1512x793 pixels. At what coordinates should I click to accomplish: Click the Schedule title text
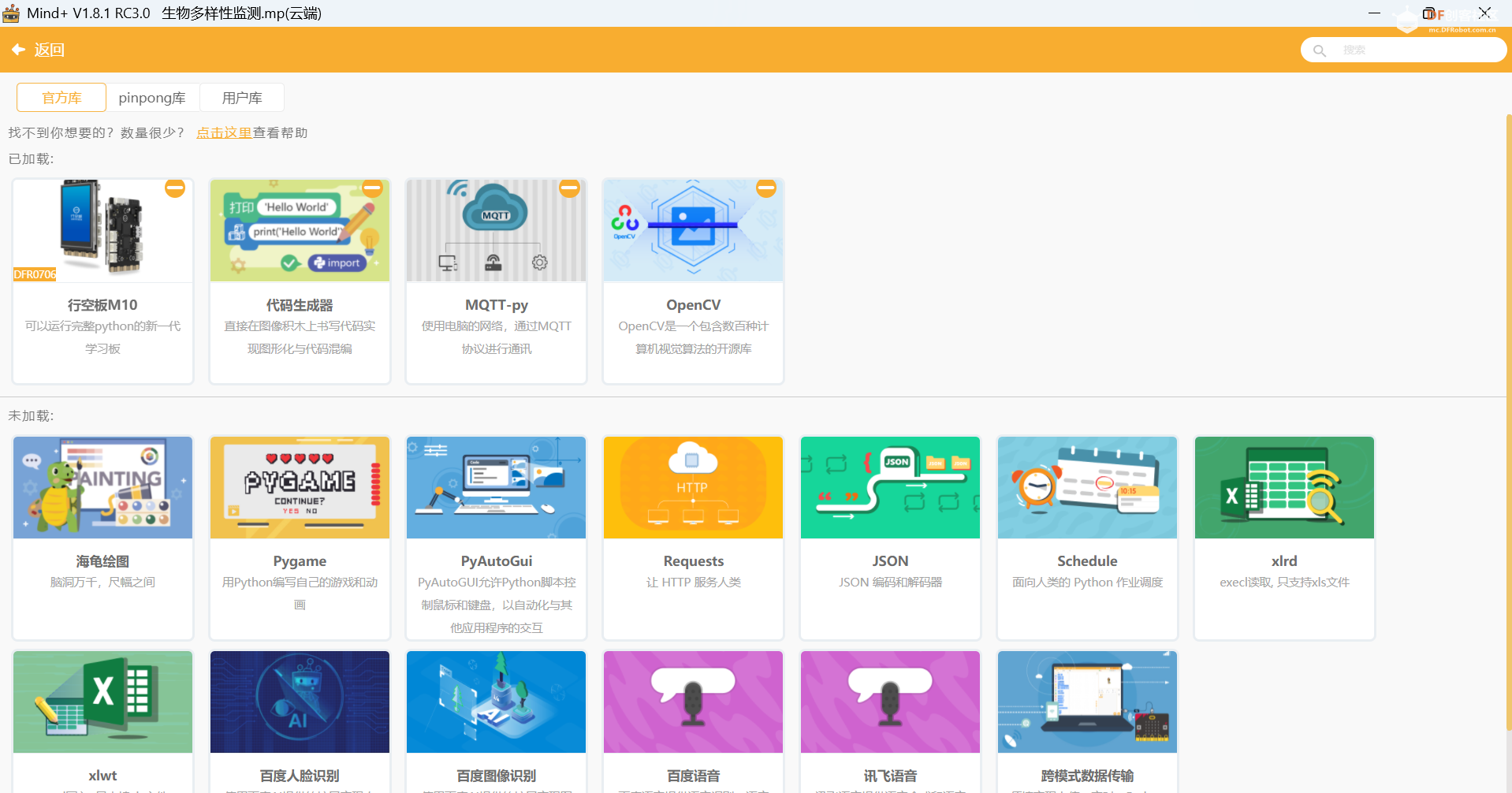click(x=1087, y=561)
